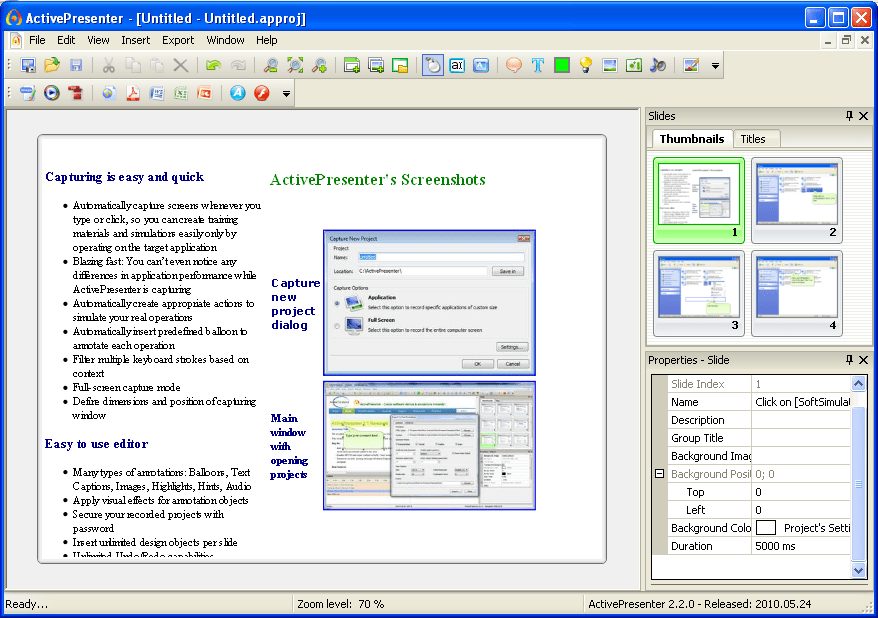
Task: Open the Export menu
Action: click(178, 40)
